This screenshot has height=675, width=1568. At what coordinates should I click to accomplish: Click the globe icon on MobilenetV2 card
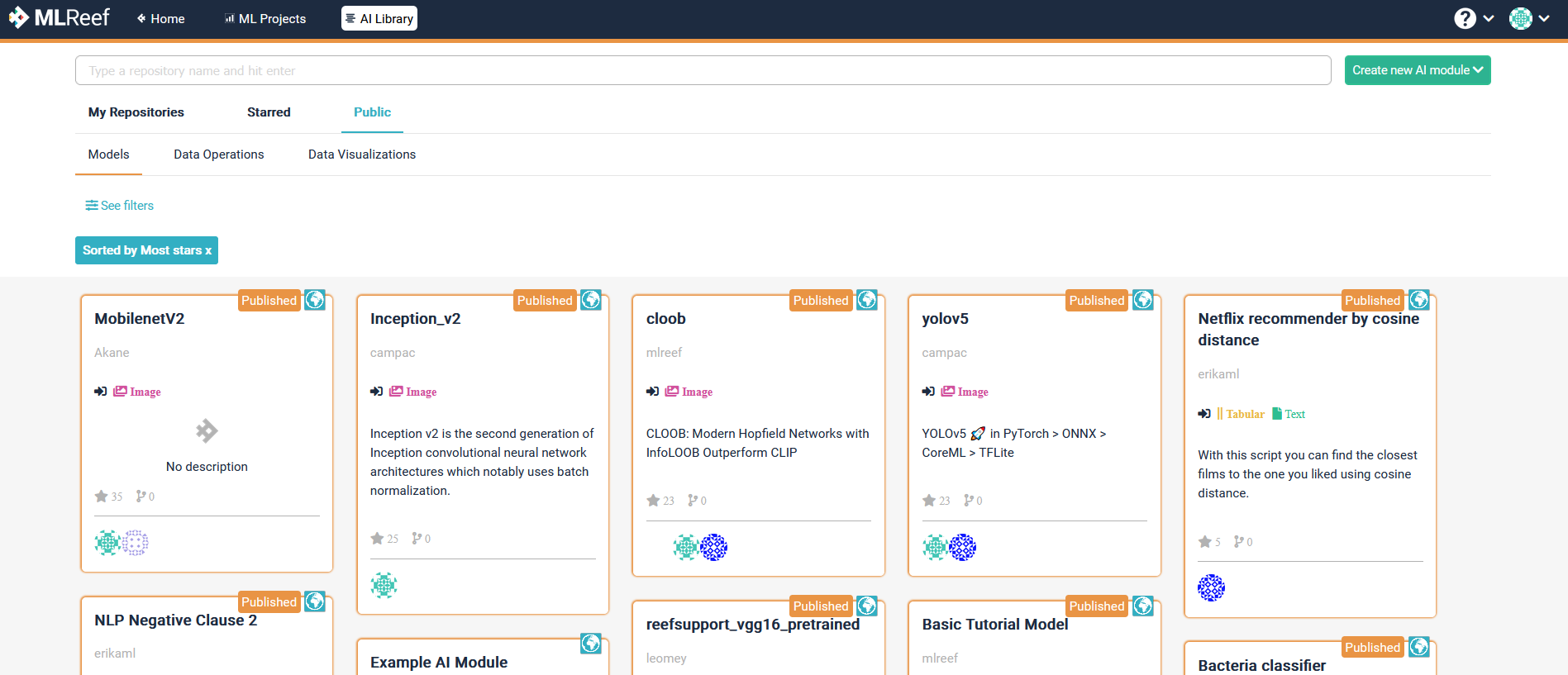[x=315, y=300]
